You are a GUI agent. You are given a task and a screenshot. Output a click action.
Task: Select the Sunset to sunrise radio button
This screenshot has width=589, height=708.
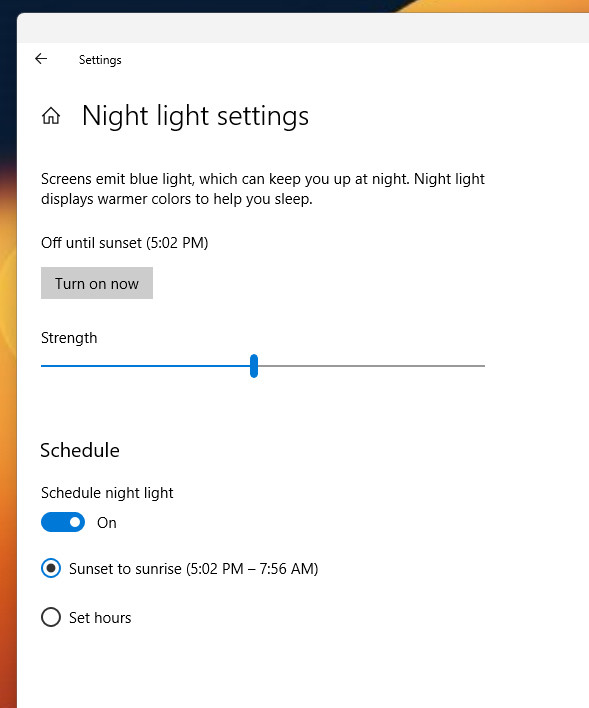(51, 568)
